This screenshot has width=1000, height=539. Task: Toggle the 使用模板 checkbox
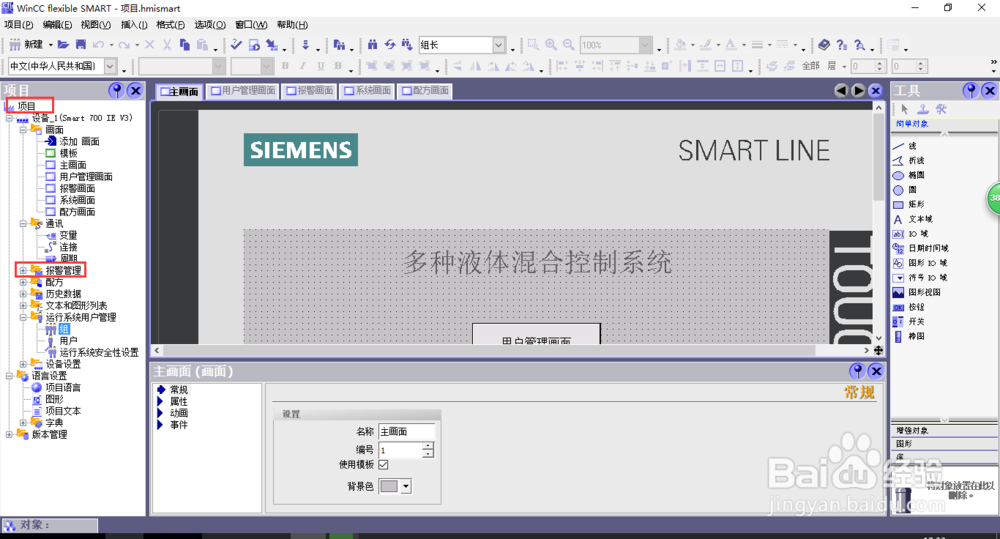tap(383, 464)
